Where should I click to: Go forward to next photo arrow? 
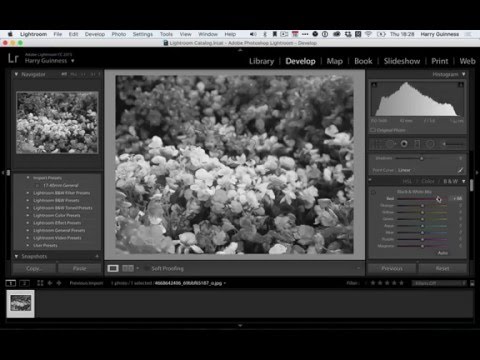pos(59,283)
